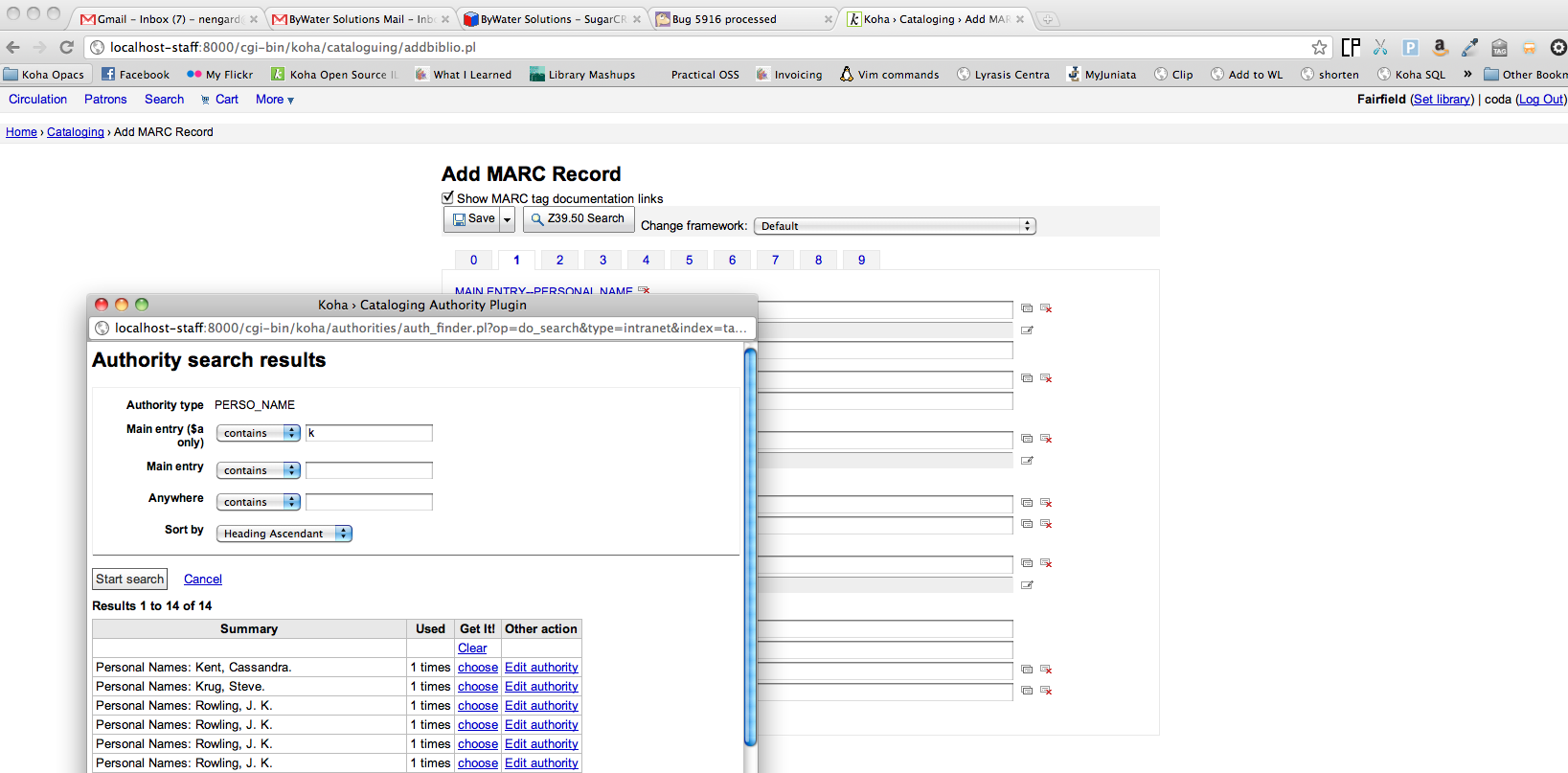Click the Z39.50 Search button

(578, 219)
